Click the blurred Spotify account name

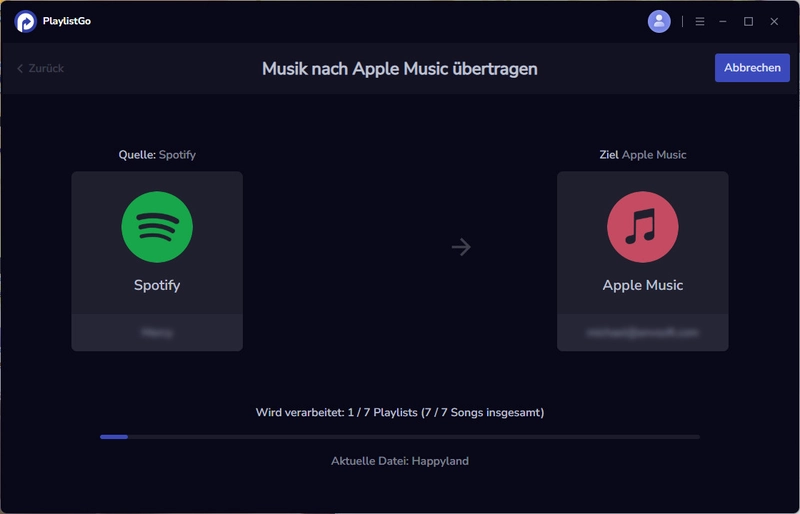(157, 333)
